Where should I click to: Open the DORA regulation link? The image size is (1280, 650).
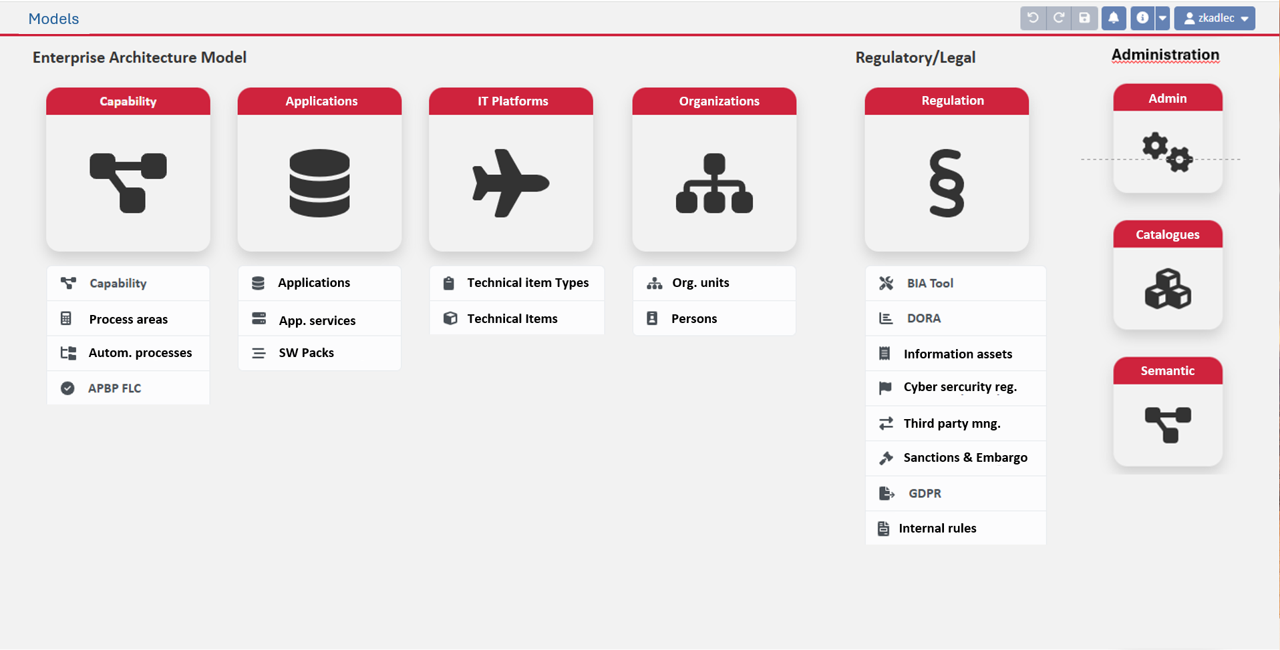[924, 318]
